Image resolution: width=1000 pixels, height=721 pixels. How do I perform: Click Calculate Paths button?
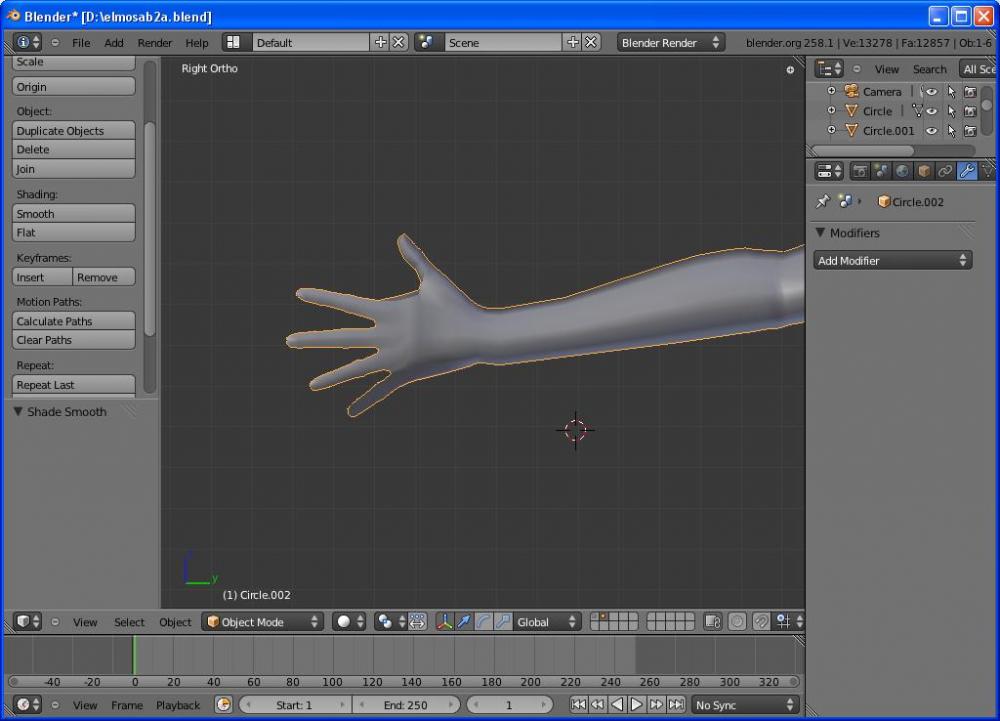point(73,321)
